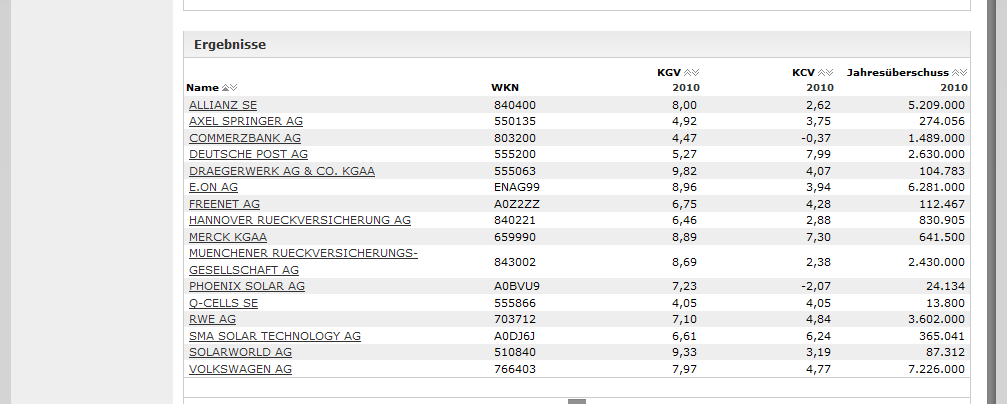This screenshot has height=404, width=1007.
Task: Open HANNOVER RUECKVERSICHERUNG AG link
Action: click(x=300, y=220)
